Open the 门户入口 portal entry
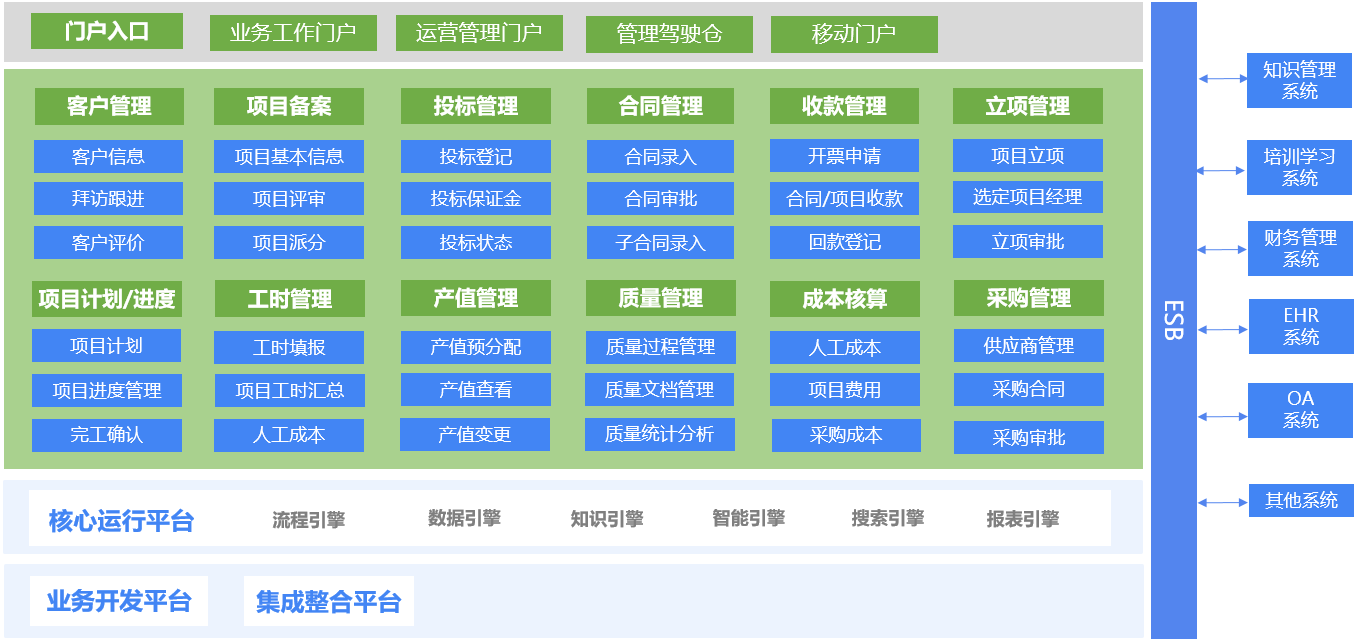Screen dimensions: 1355x641 pyautogui.click(x=107, y=31)
